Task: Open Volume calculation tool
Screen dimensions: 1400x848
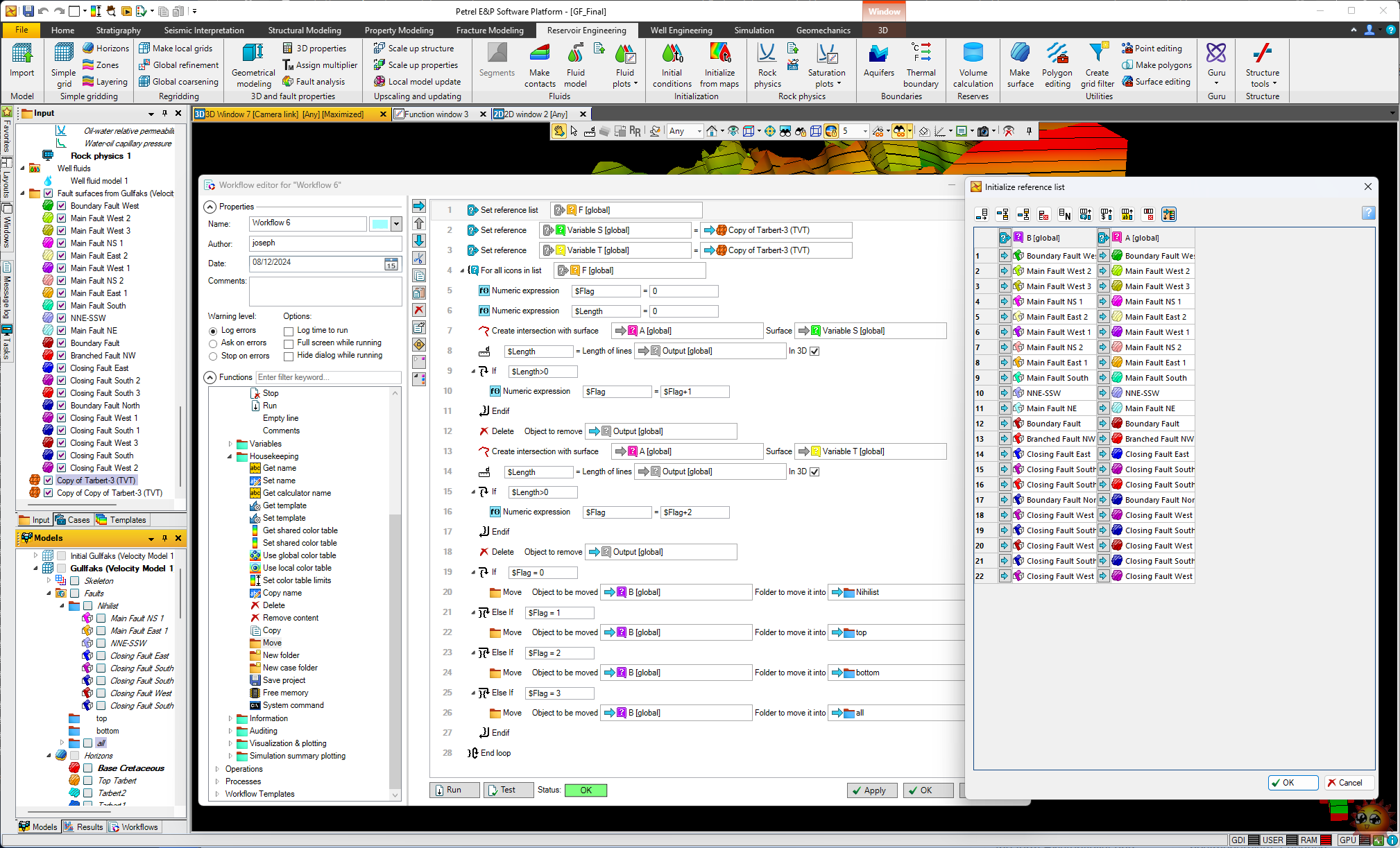Action: [x=973, y=64]
